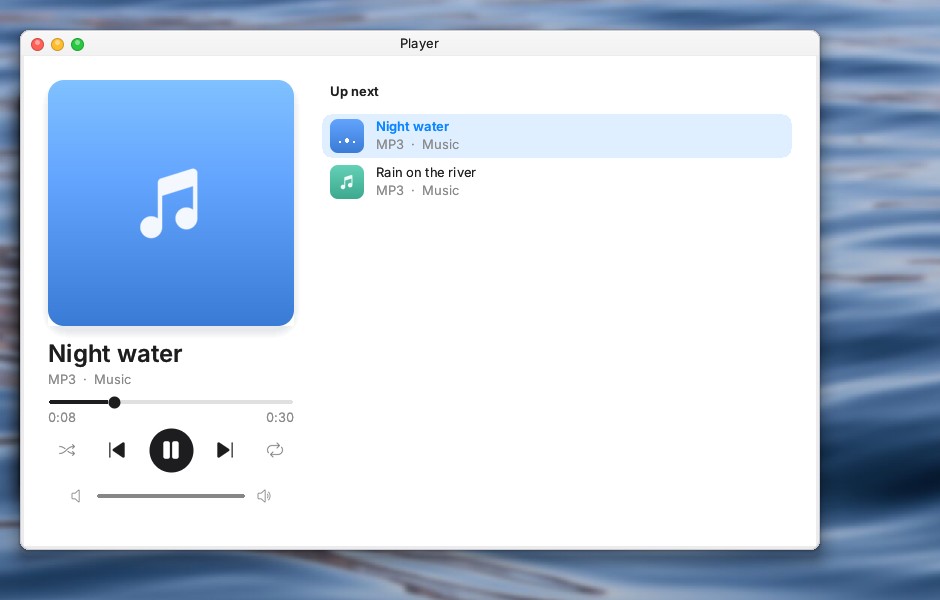Skip to previous track

117,450
